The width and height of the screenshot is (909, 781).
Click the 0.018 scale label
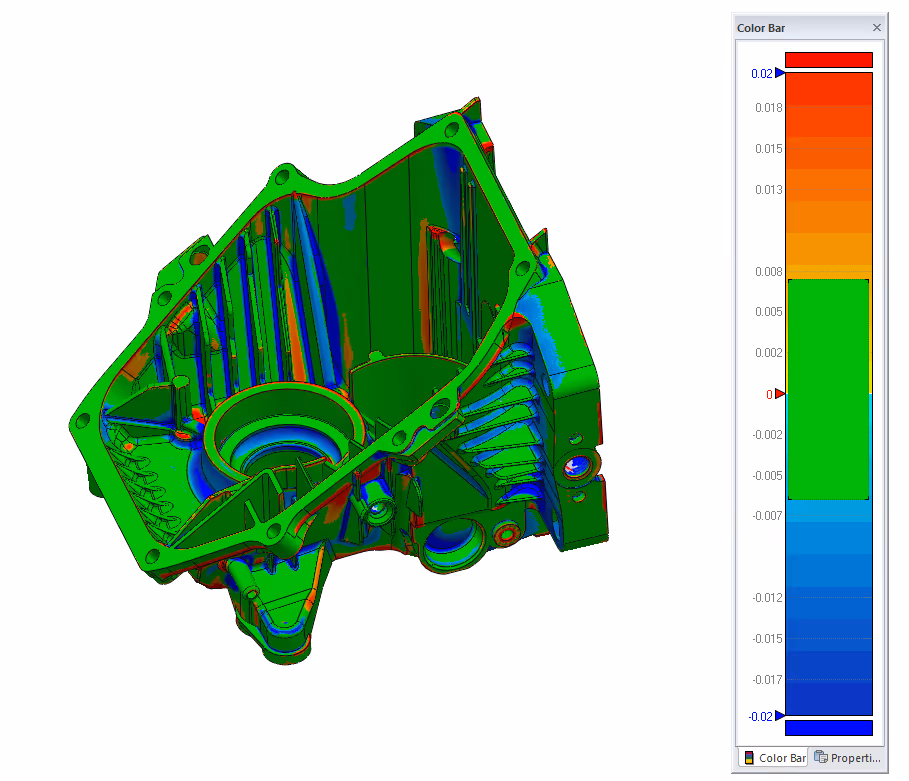click(768, 108)
